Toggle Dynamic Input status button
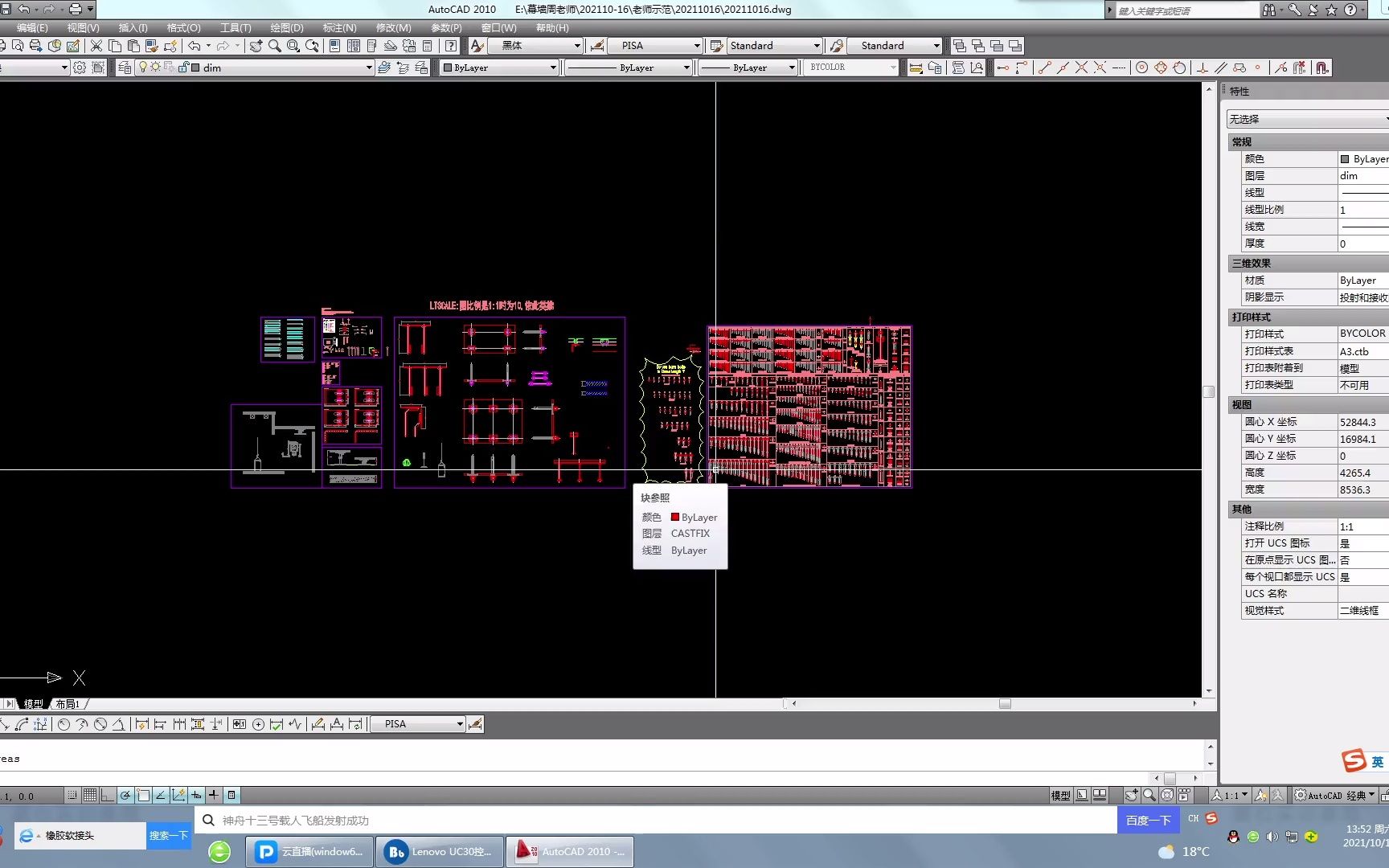Screen dimensions: 1389x868 [196, 795]
